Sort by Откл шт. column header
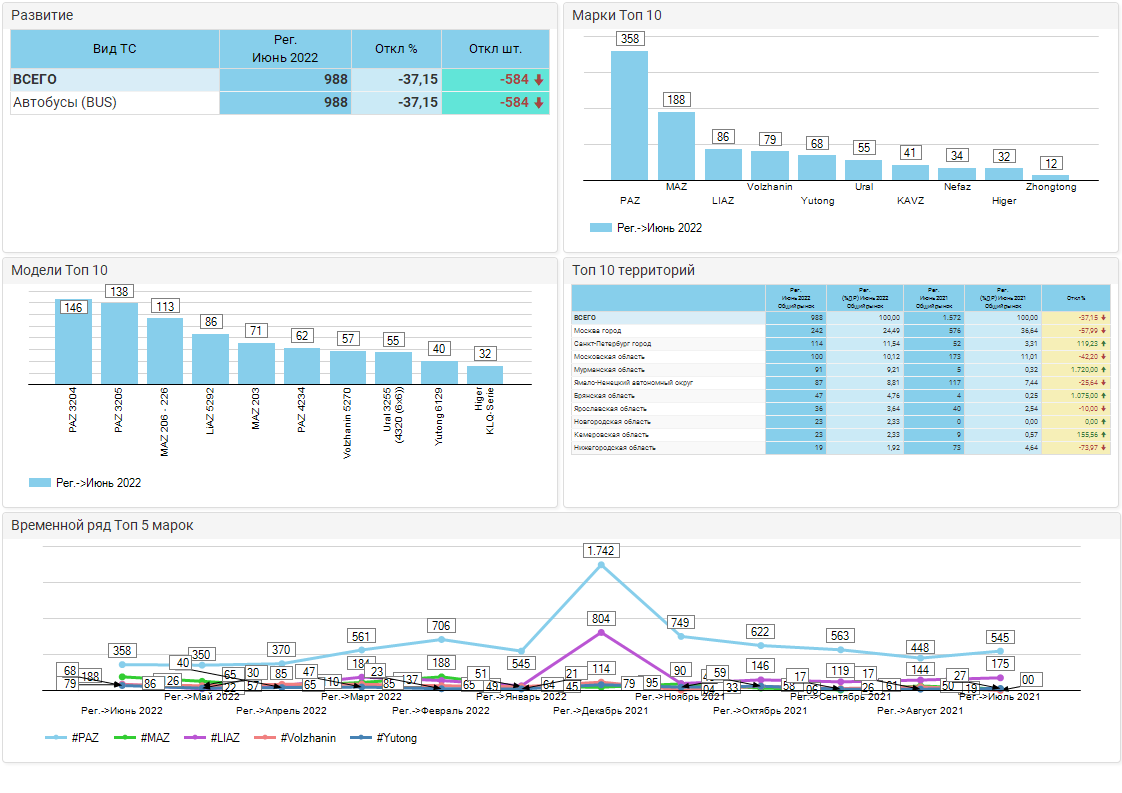 (x=495, y=49)
